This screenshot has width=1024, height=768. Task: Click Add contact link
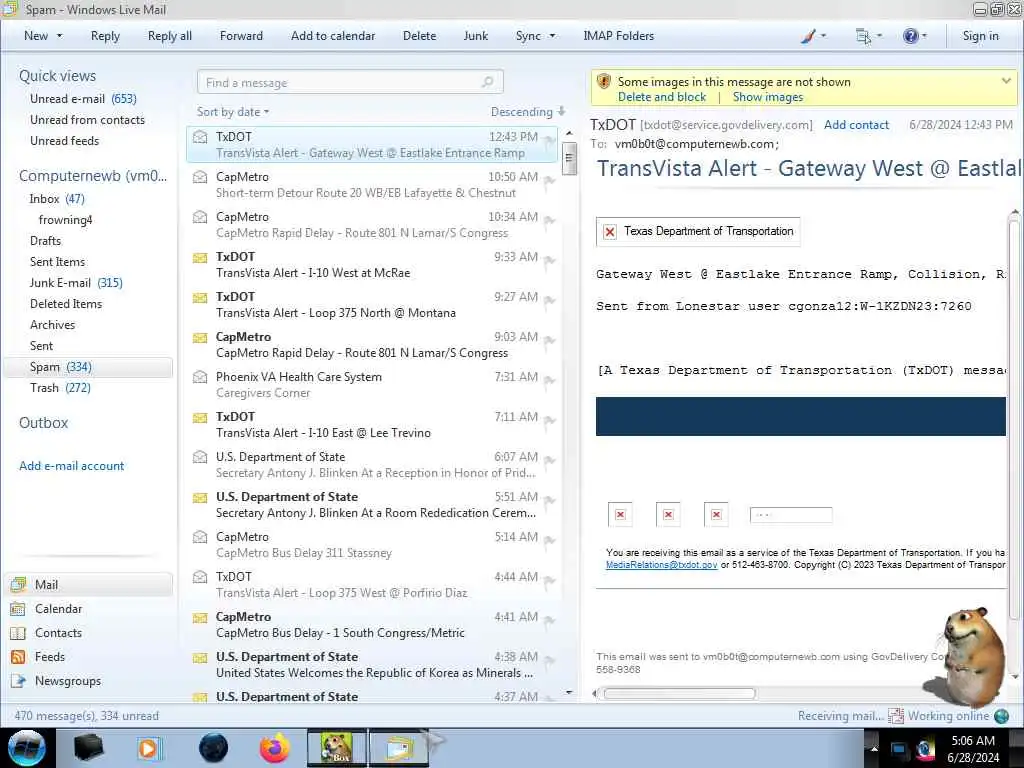click(856, 125)
